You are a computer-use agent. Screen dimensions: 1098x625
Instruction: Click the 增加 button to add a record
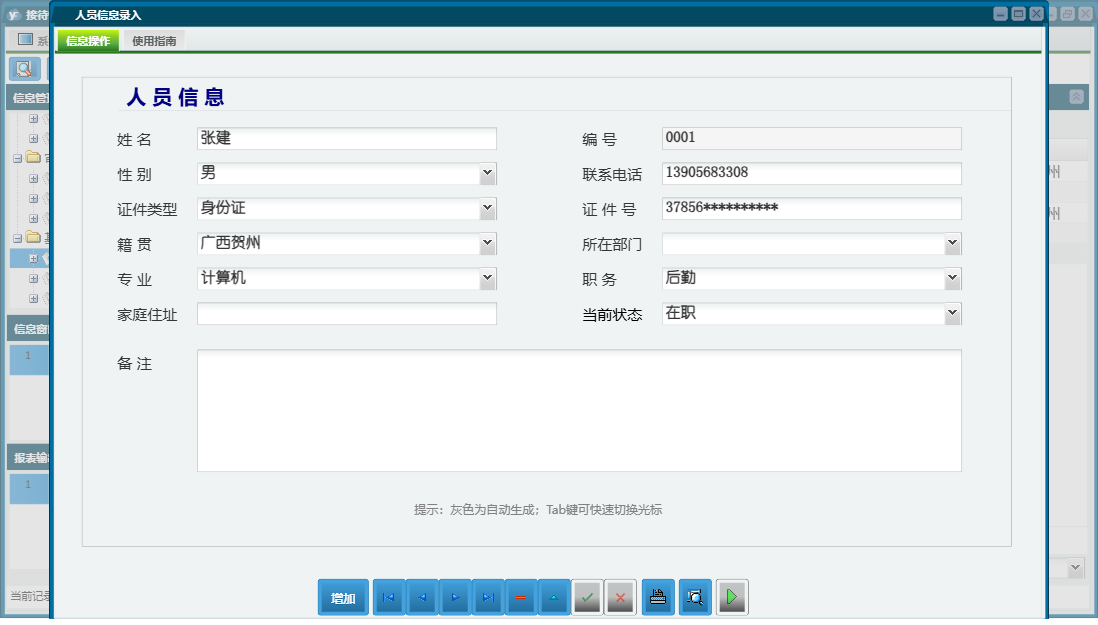(343, 598)
